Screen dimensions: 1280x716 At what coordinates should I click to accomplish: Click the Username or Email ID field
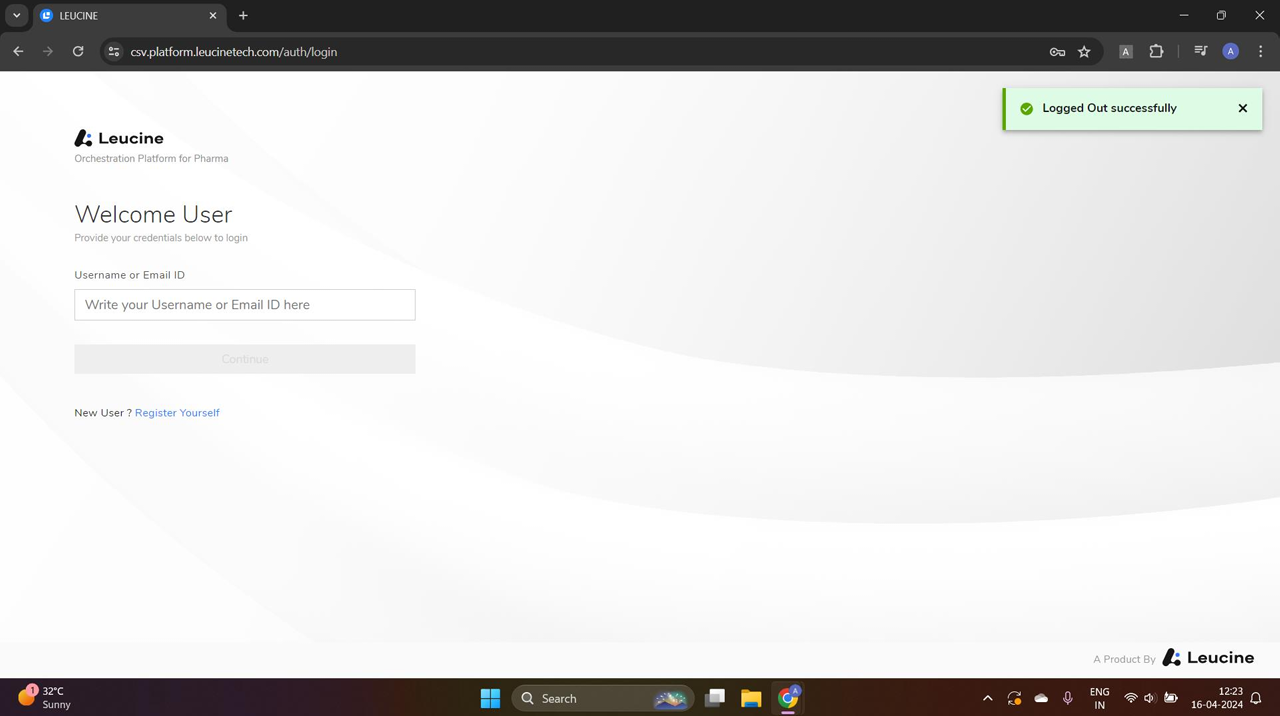point(244,305)
